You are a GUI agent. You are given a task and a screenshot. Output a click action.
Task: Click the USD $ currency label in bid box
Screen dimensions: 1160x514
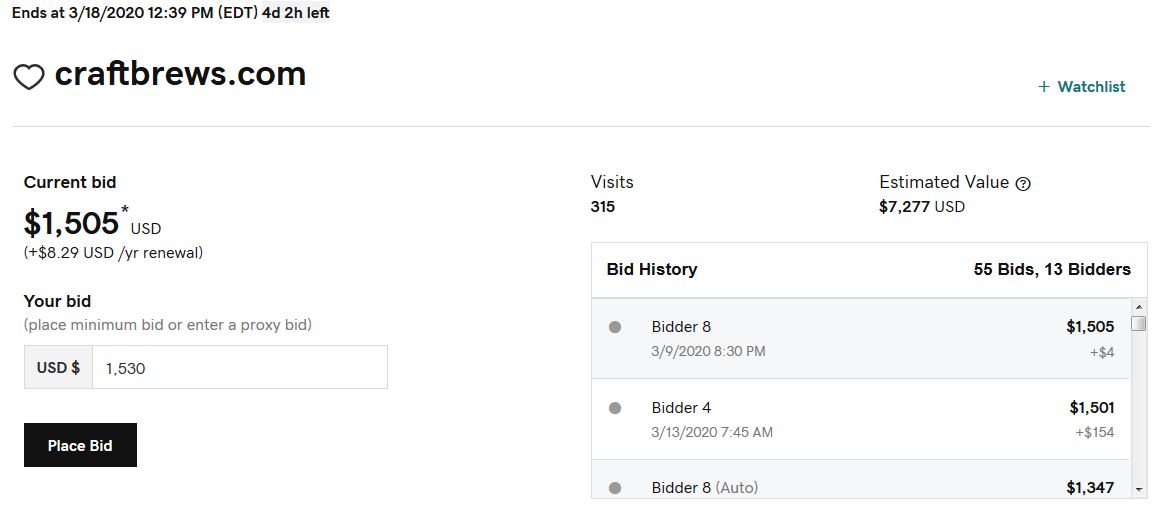(58, 367)
